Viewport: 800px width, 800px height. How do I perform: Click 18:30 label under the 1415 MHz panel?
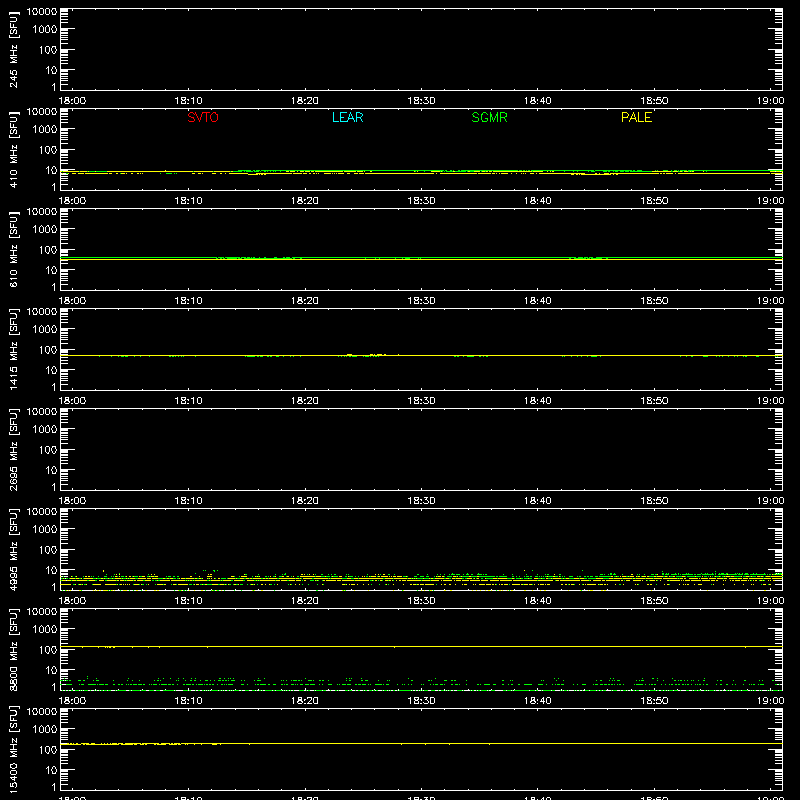tap(421, 401)
